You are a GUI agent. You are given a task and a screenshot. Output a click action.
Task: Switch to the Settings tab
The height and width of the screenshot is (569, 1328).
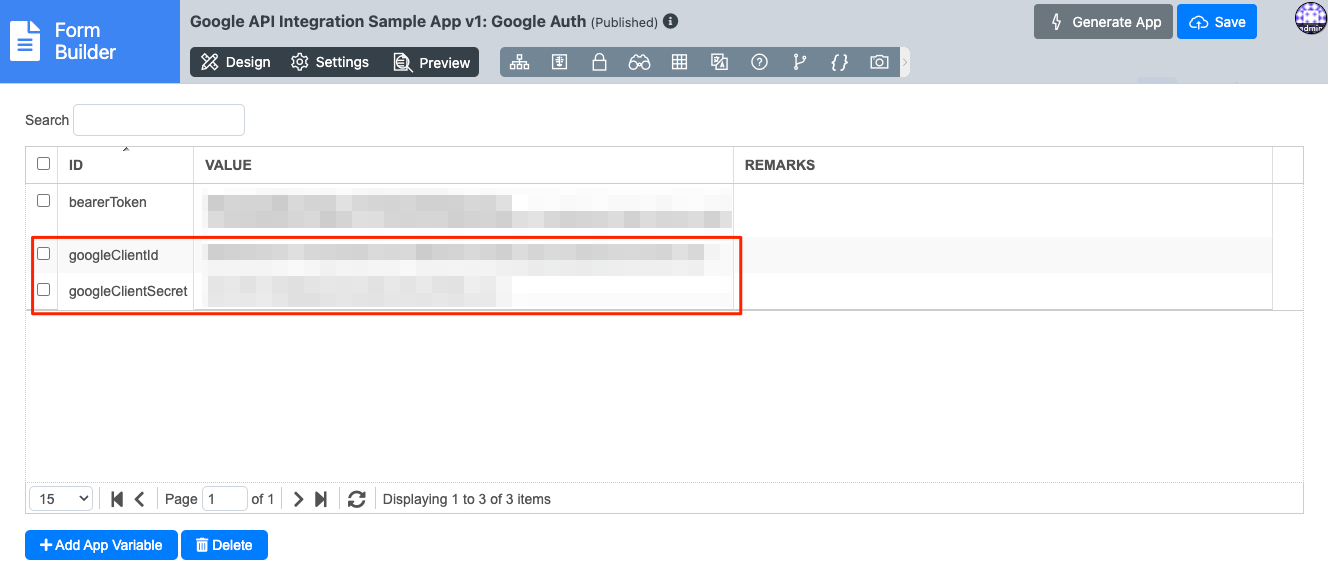tap(330, 62)
